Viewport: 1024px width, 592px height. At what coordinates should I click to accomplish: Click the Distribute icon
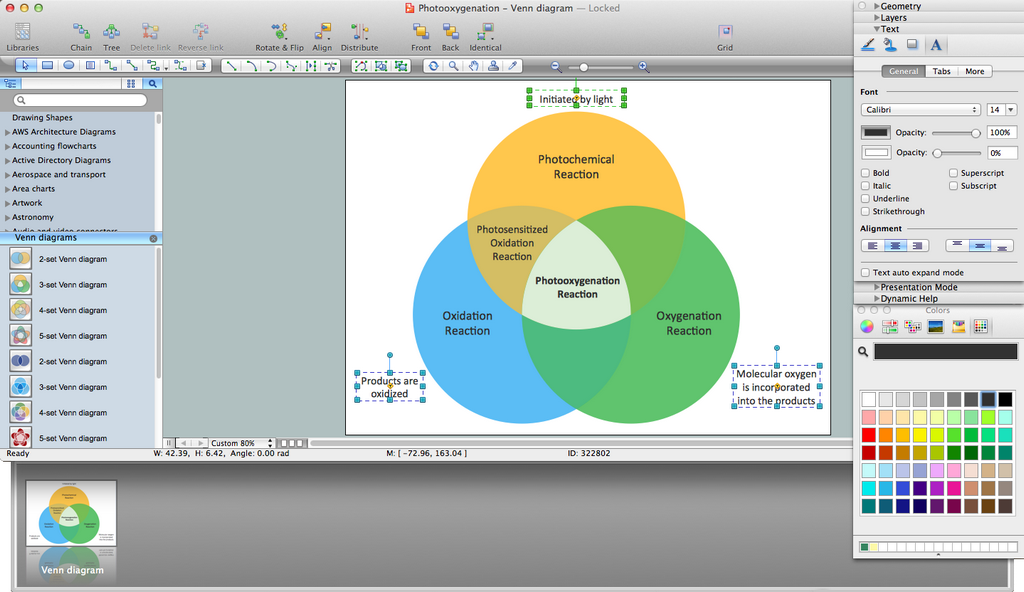click(x=359, y=33)
